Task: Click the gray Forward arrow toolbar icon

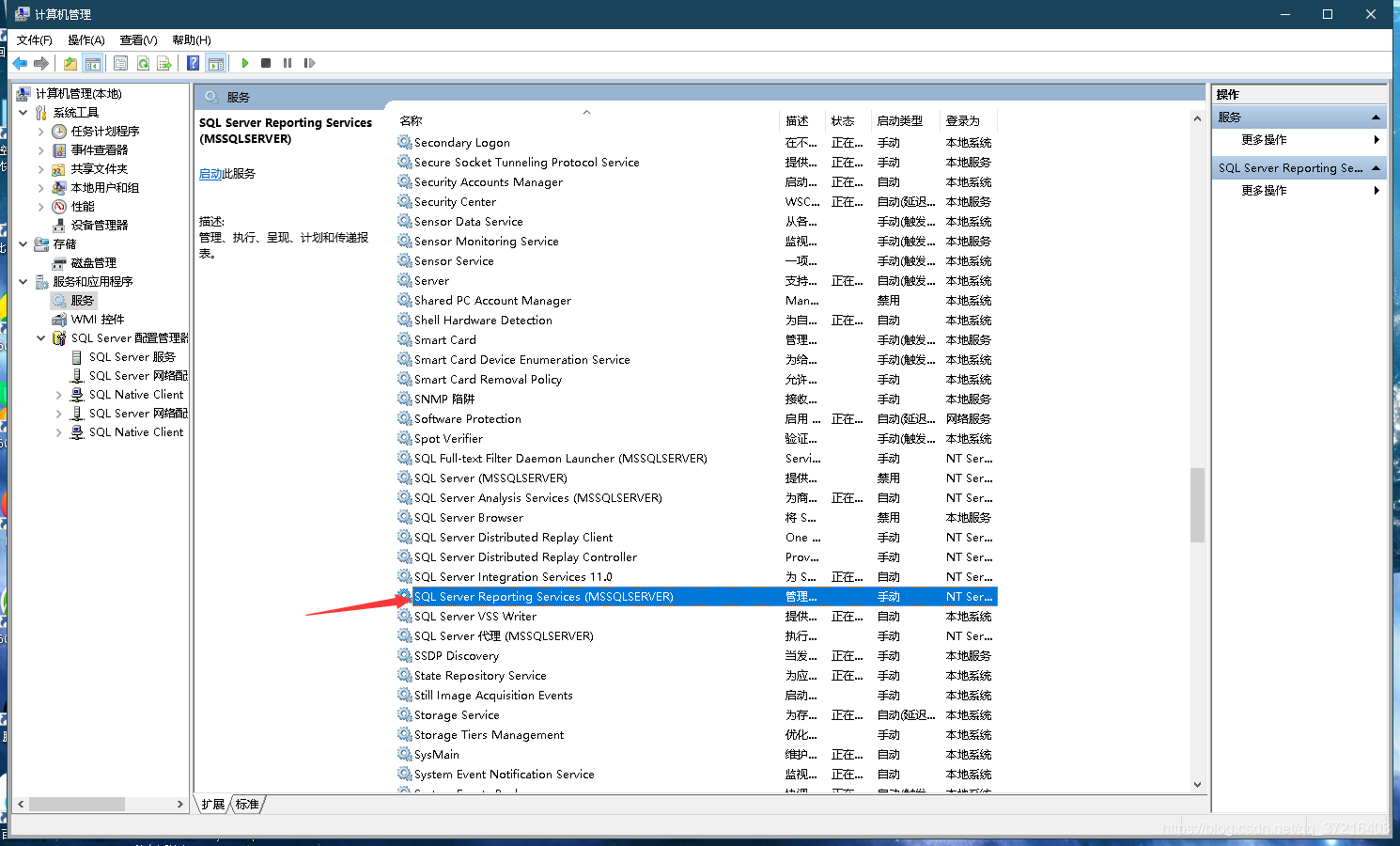Action: pos(41,63)
